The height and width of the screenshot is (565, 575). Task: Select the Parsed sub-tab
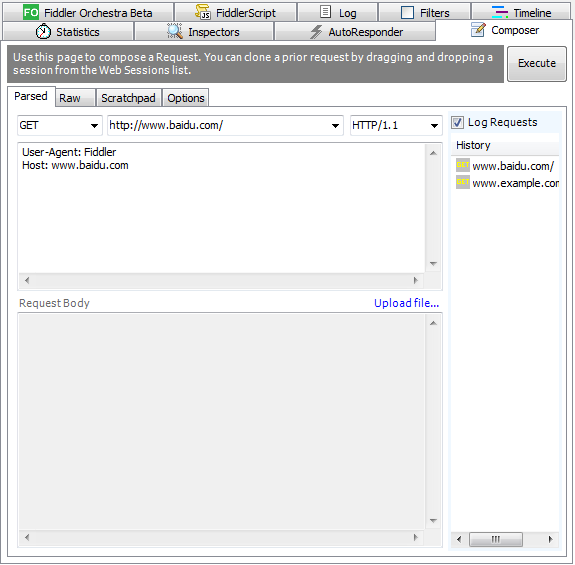pyautogui.click(x=31, y=96)
